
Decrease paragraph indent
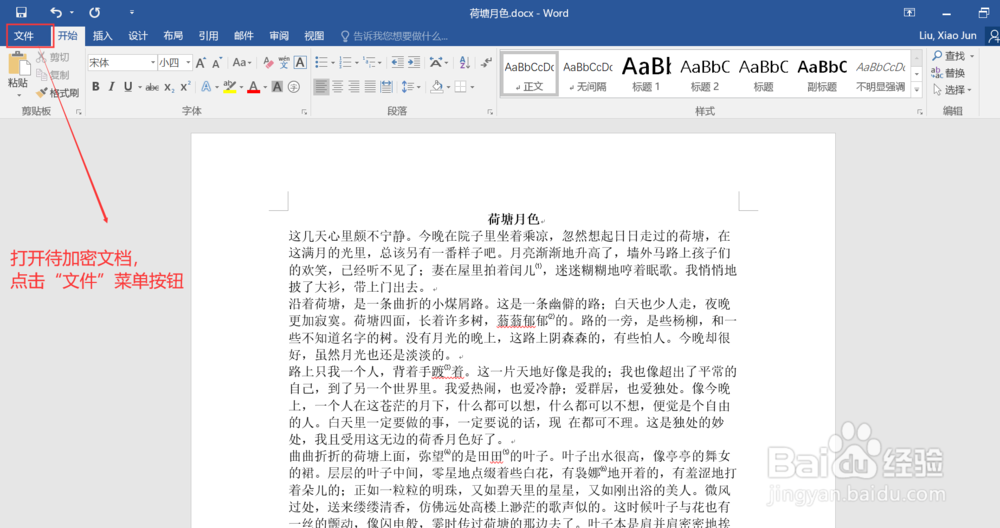[397, 62]
